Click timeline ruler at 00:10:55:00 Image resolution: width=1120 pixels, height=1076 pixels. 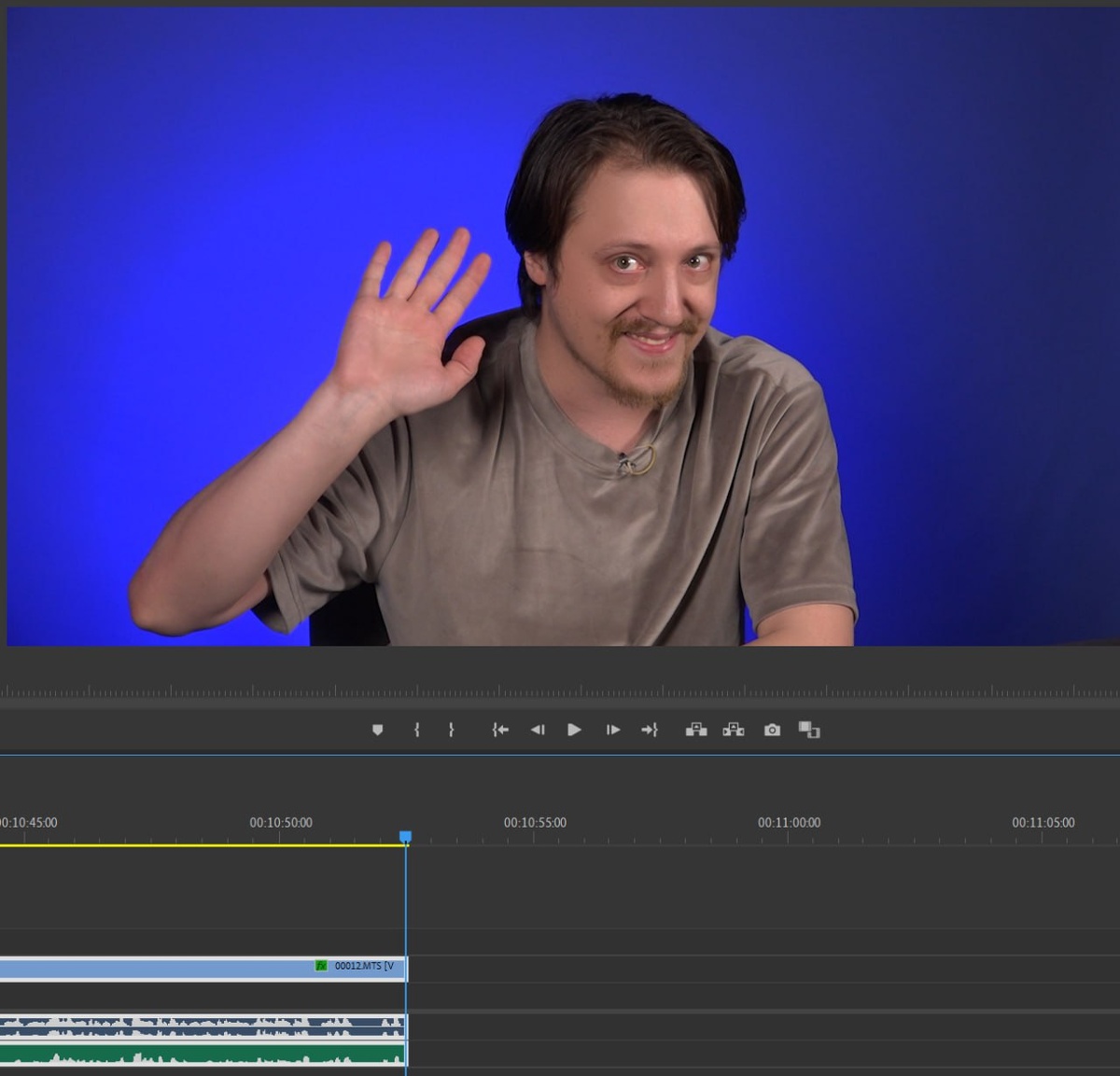click(x=535, y=836)
